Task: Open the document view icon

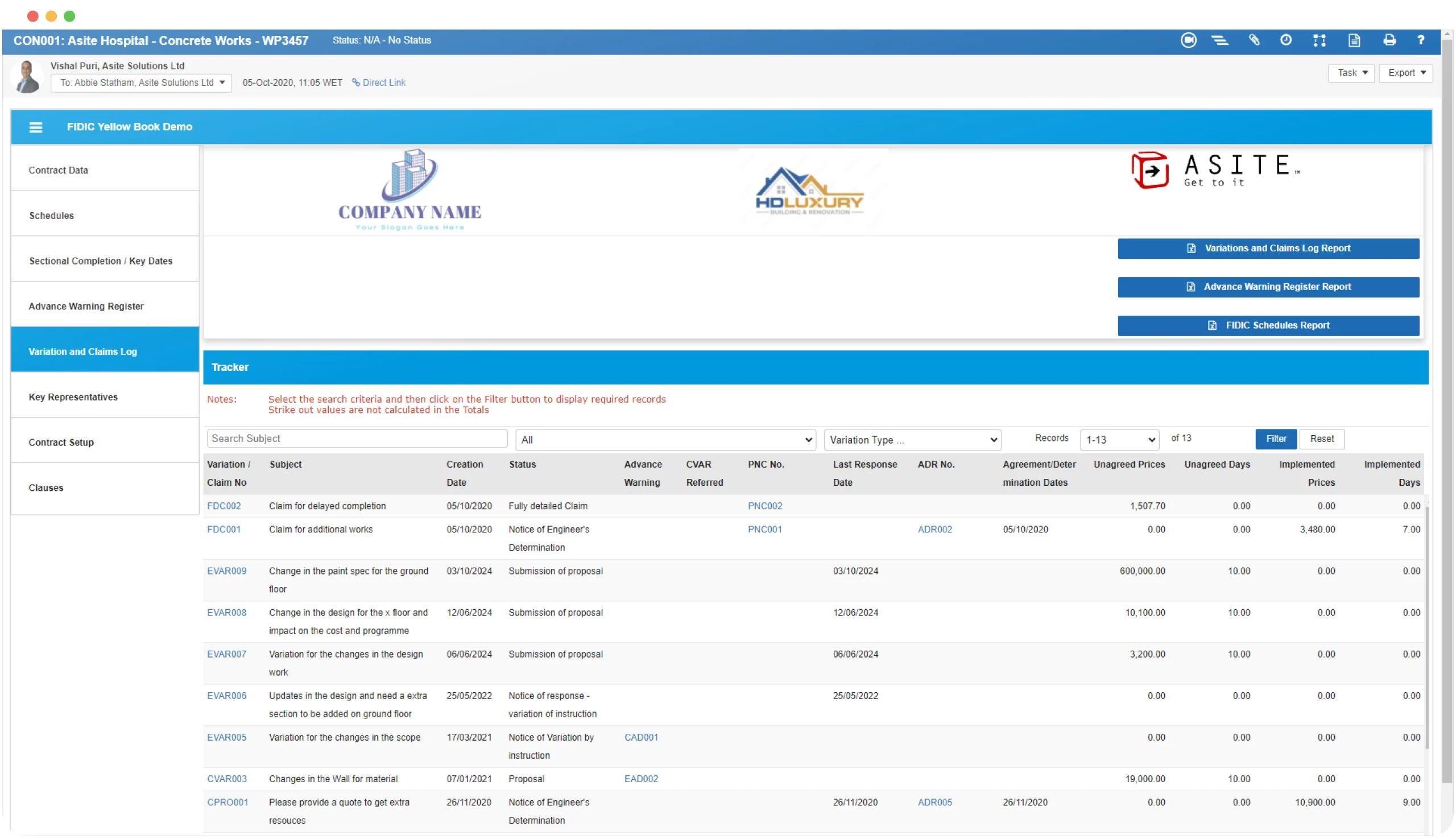Action: pyautogui.click(x=1354, y=40)
